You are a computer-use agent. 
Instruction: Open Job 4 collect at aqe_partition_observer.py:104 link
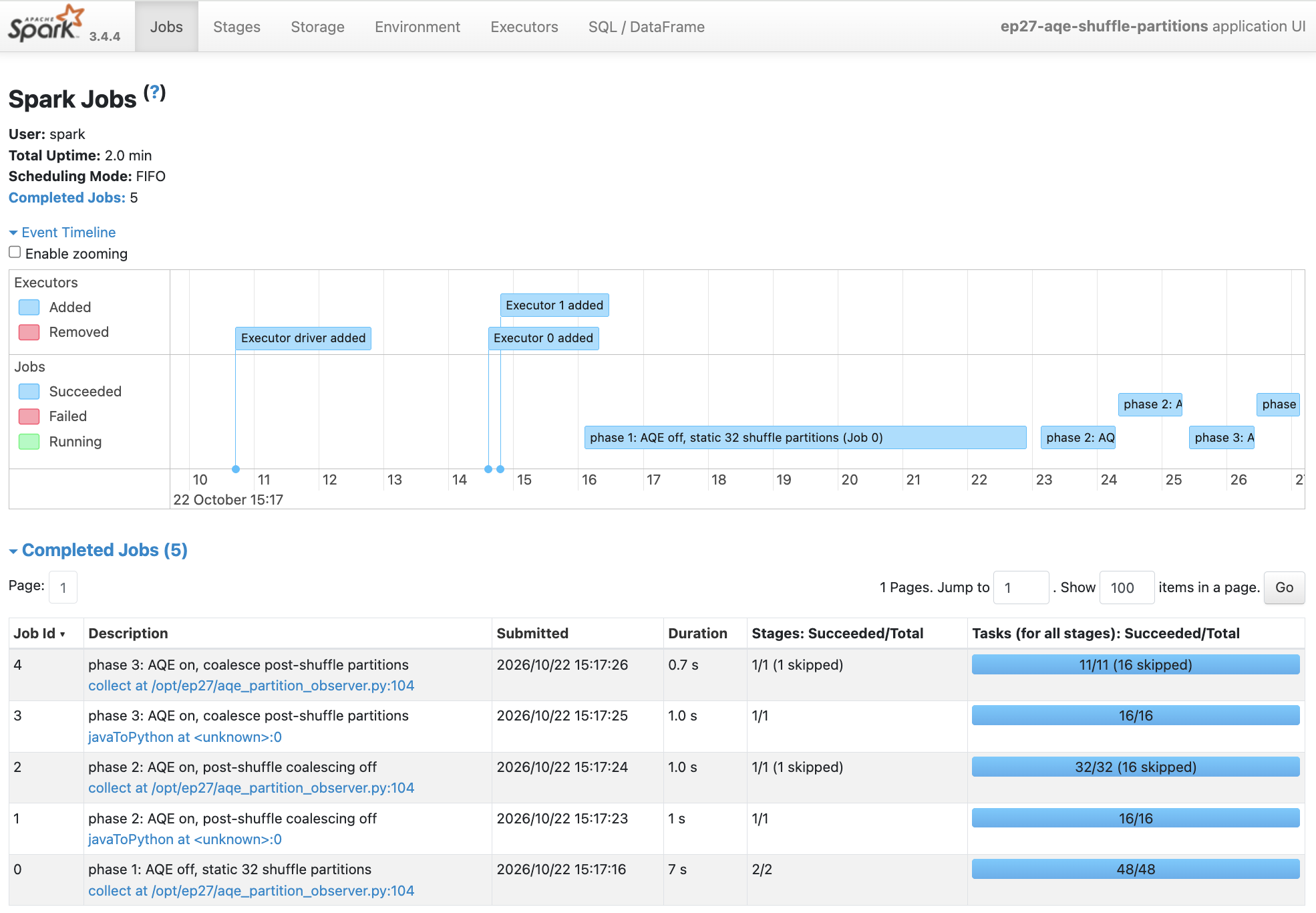[x=251, y=686]
